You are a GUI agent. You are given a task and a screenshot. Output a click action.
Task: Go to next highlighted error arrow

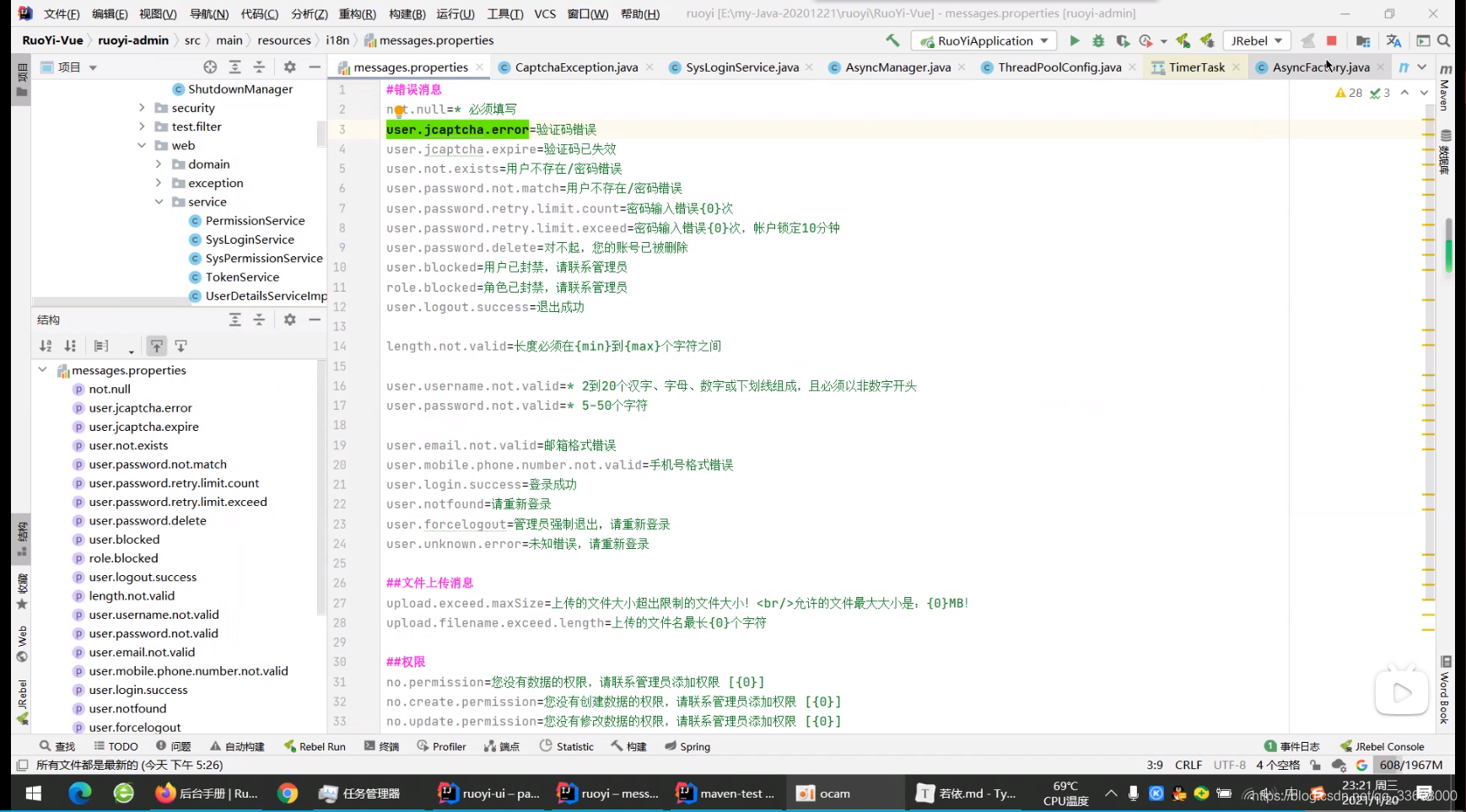tap(1424, 93)
